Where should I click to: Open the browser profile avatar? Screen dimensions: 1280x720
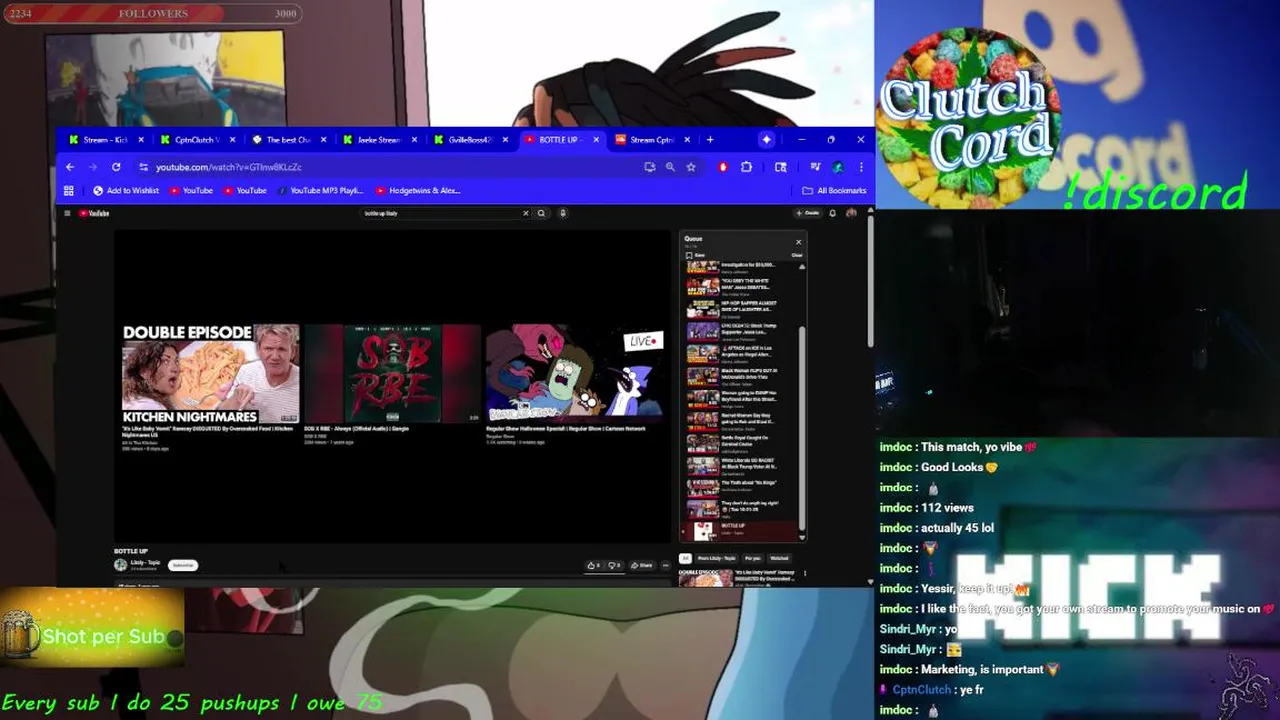click(838, 167)
